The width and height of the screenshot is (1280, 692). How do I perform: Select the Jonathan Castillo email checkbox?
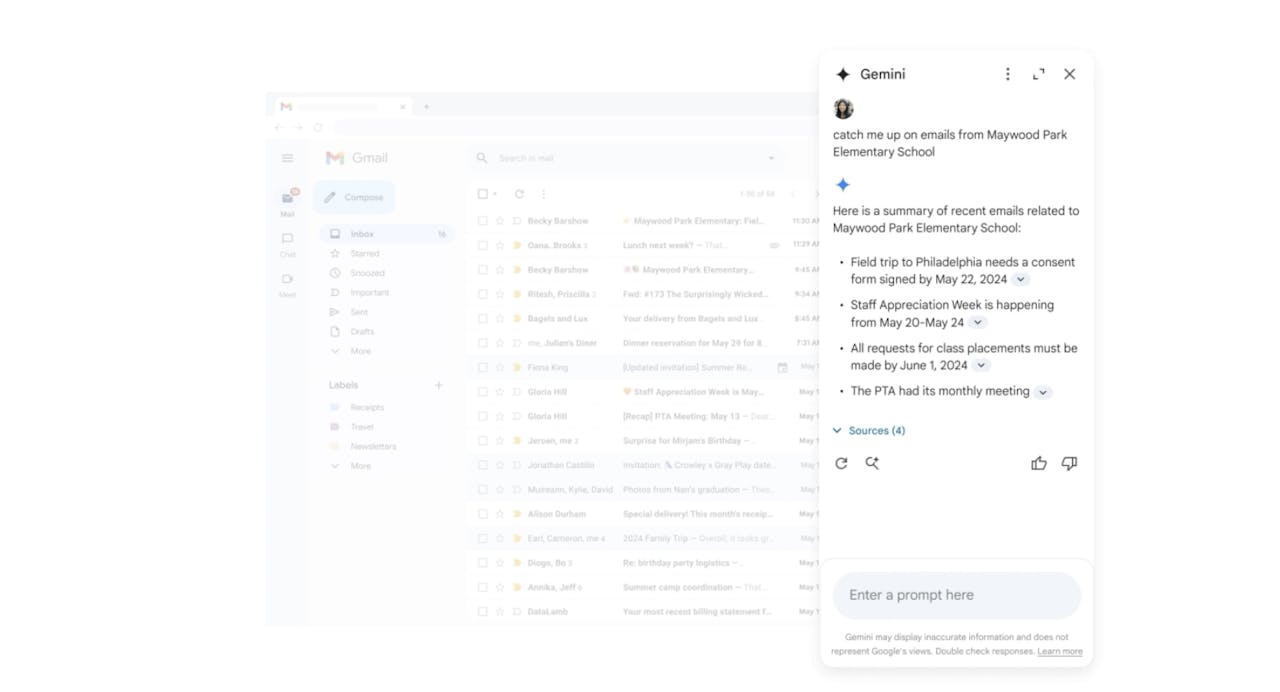click(483, 465)
